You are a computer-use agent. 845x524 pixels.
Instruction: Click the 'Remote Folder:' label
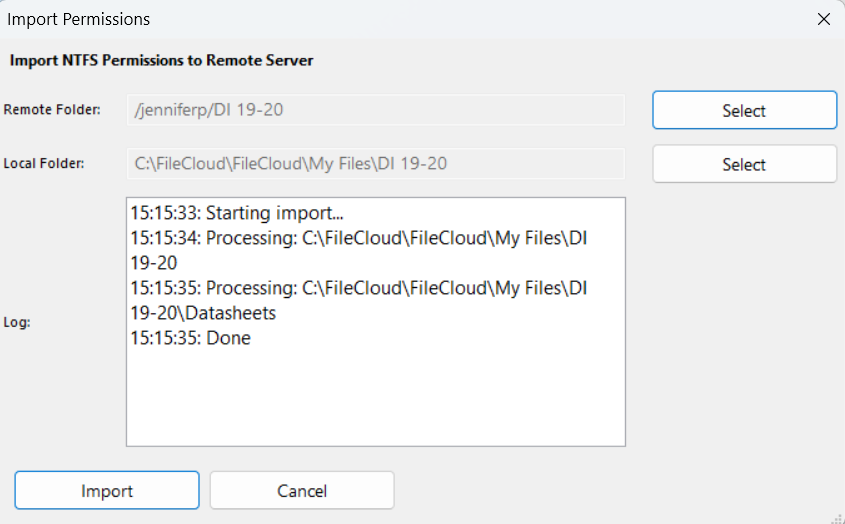pos(52,110)
